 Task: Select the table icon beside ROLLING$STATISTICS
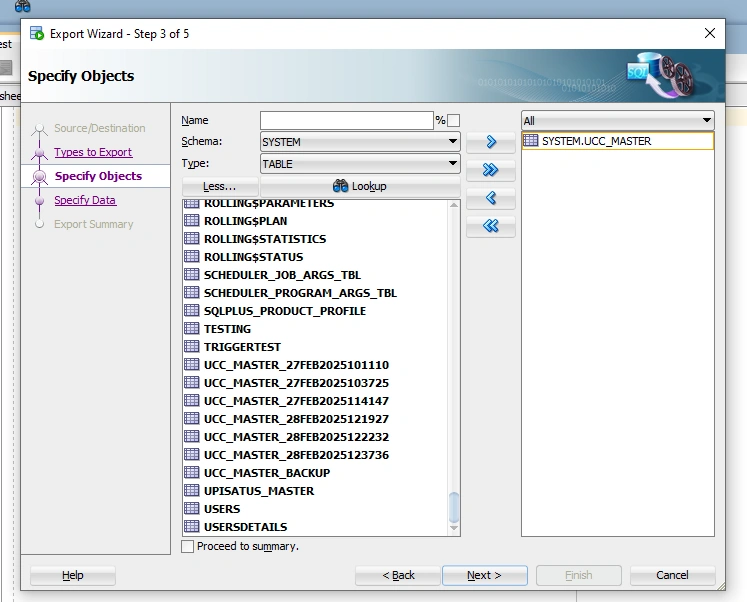192,239
